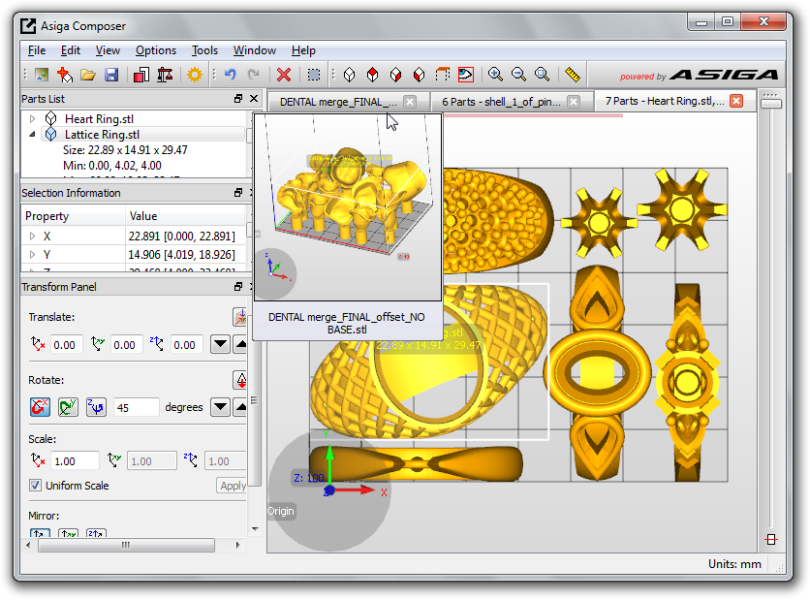Click the Rotate degrees up-arrow button

pos(241,407)
